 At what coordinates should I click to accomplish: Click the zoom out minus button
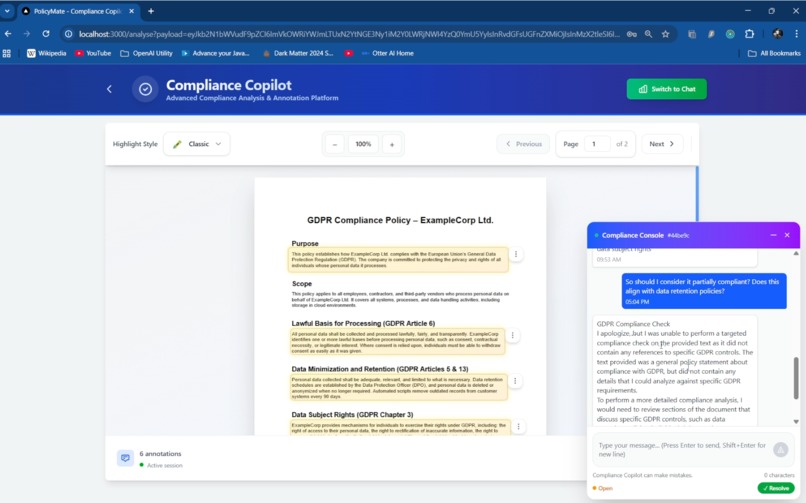(335, 144)
